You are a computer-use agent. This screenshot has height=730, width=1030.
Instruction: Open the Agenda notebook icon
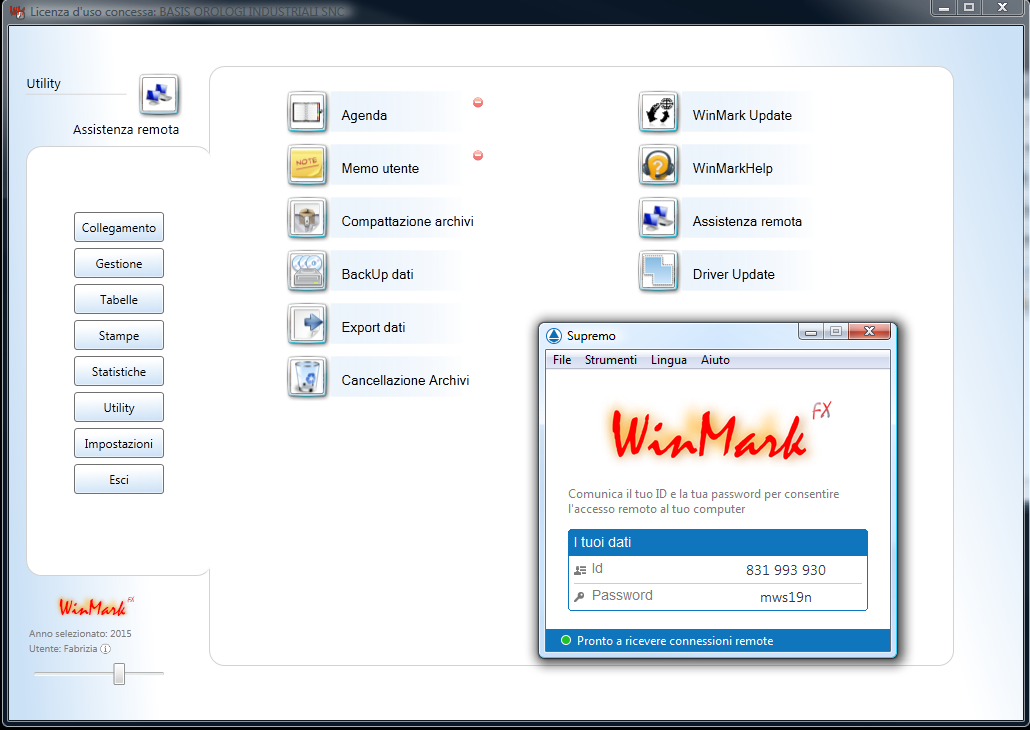coord(307,112)
